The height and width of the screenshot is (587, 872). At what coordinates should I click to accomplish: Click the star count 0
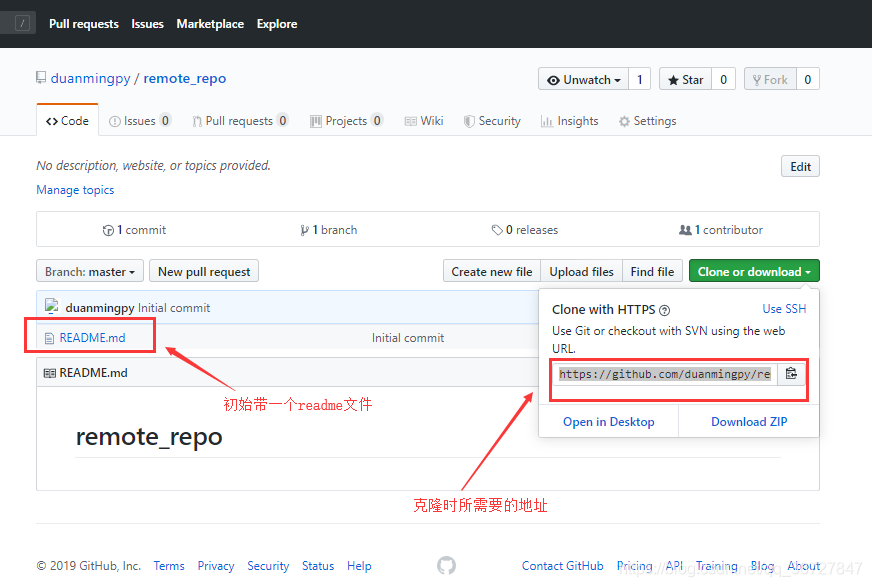723,79
